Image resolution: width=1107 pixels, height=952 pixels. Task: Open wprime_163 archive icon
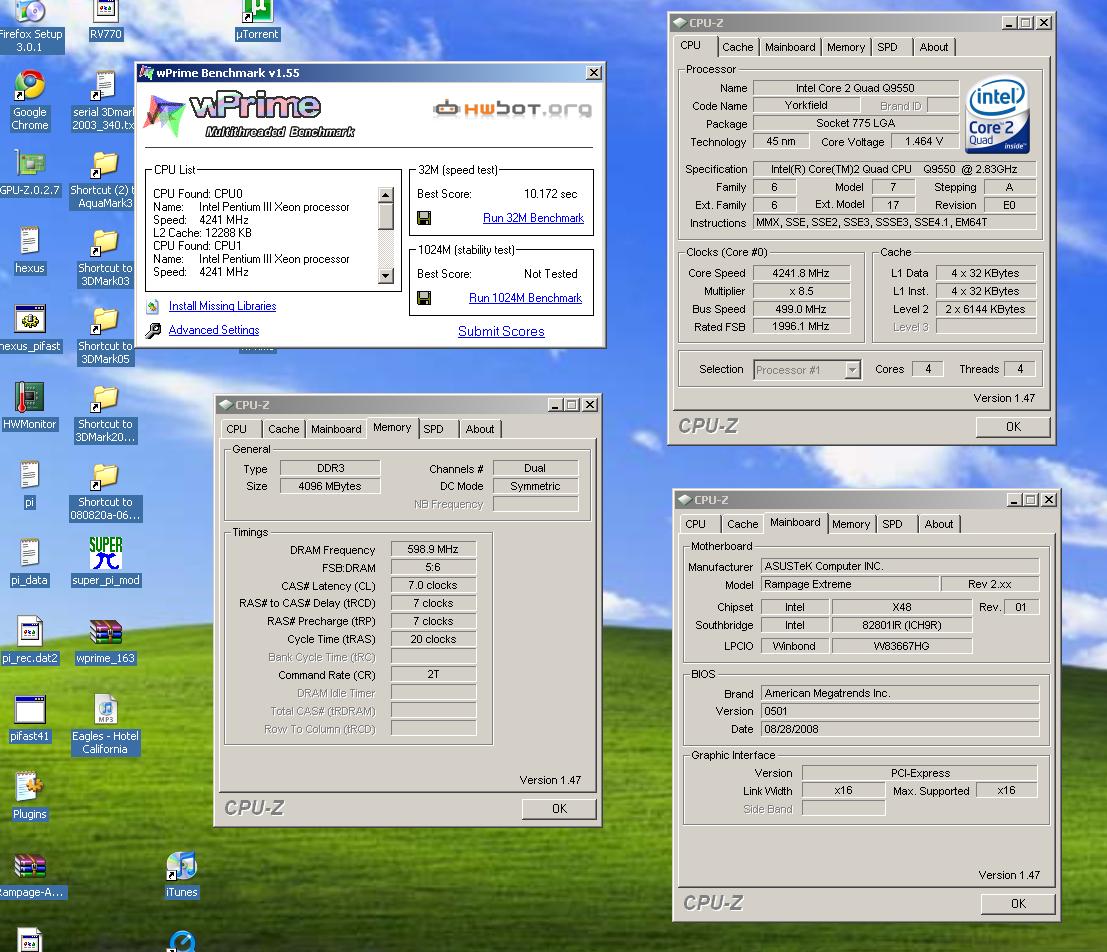tap(106, 632)
